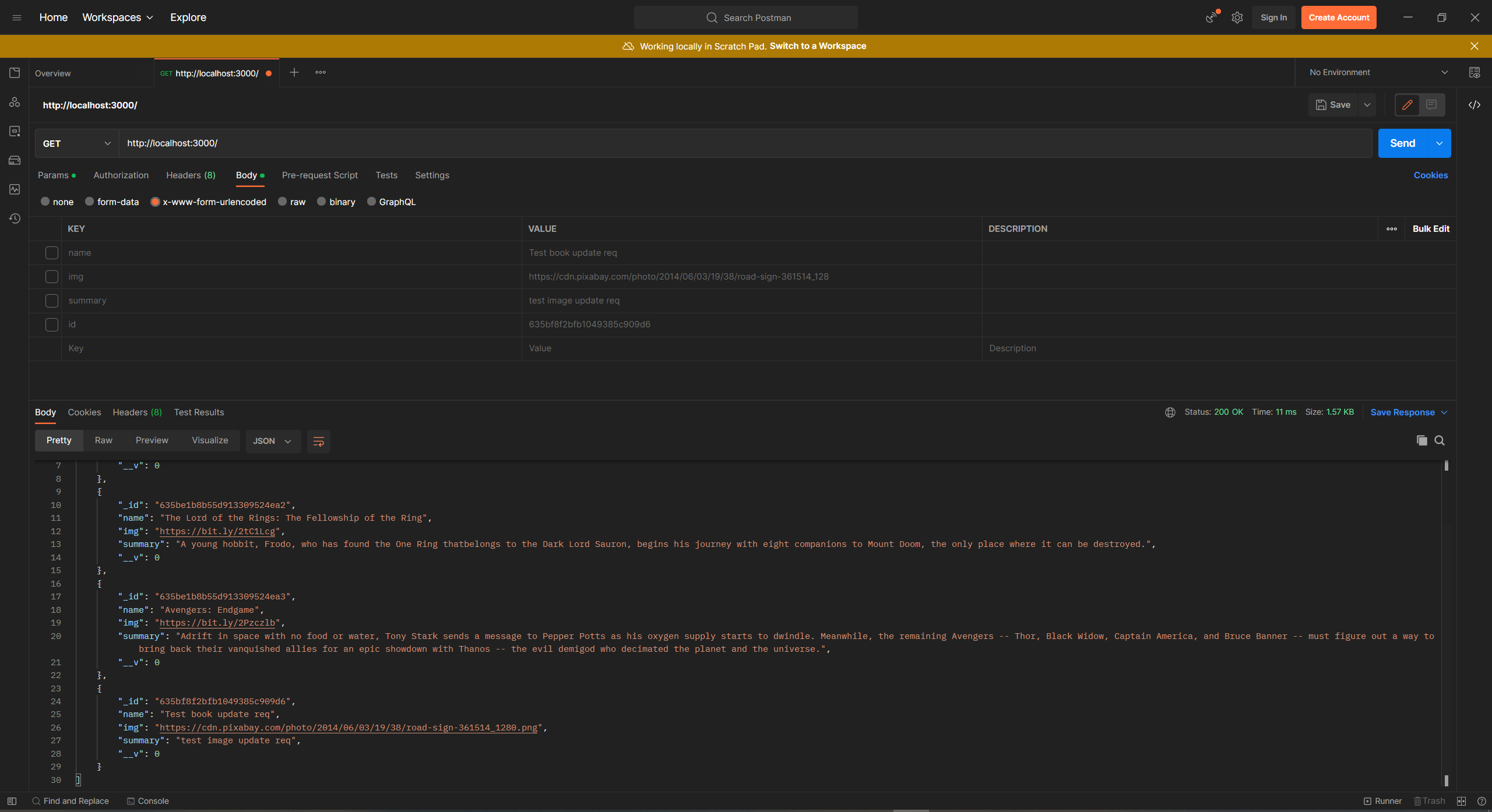Copy response body with the copy icon
1492x812 pixels.
(x=1421, y=440)
